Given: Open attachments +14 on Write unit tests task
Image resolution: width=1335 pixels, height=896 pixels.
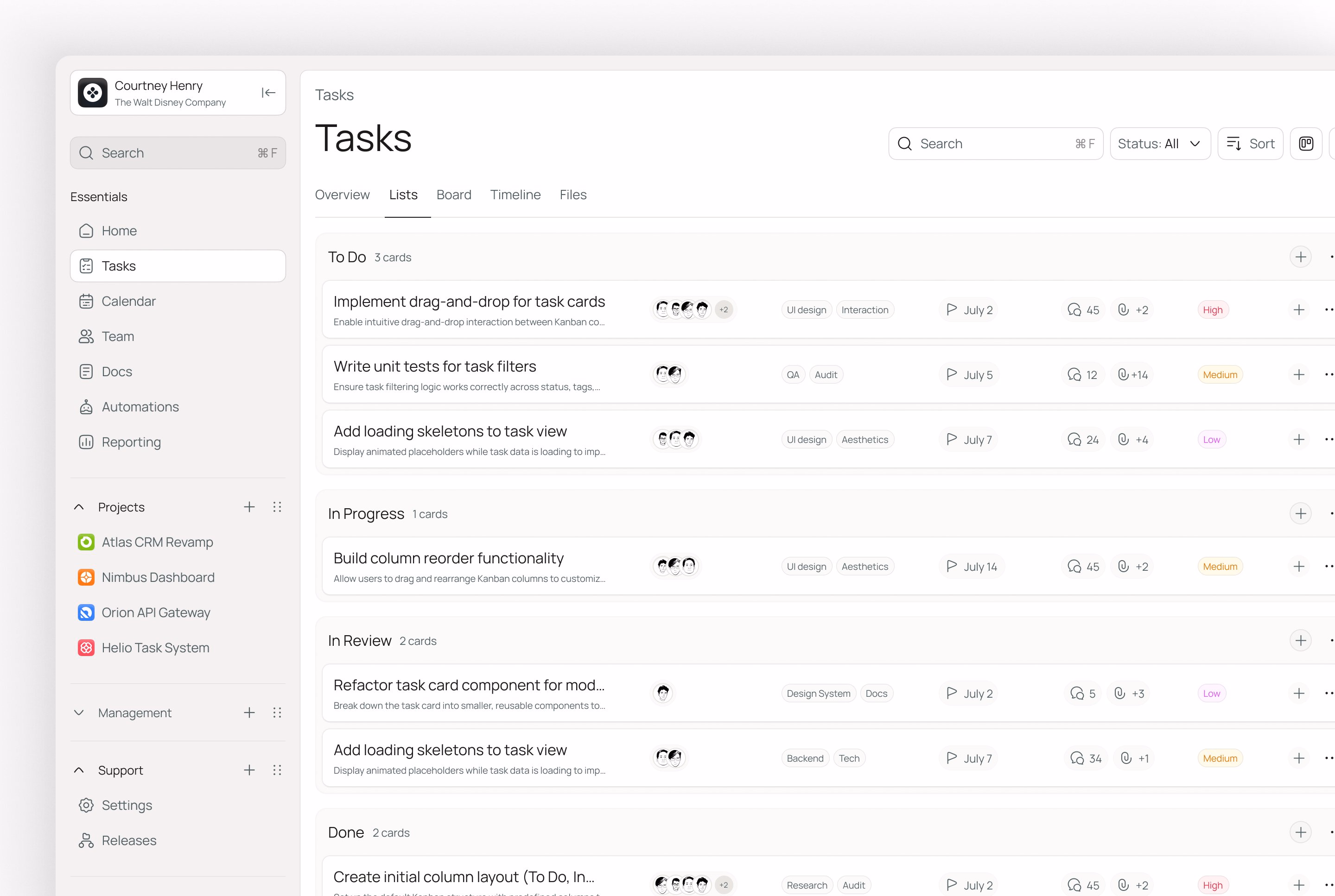Looking at the screenshot, I should pos(1132,375).
